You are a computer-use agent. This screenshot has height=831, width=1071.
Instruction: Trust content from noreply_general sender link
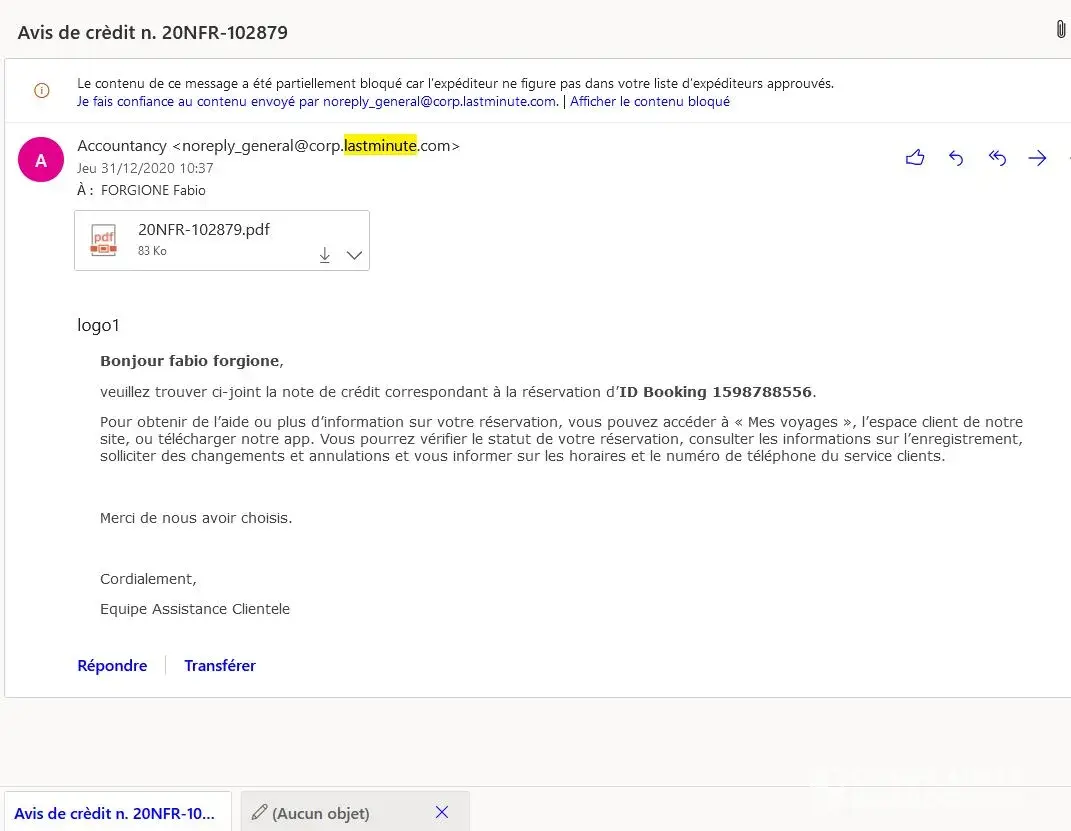click(316, 101)
